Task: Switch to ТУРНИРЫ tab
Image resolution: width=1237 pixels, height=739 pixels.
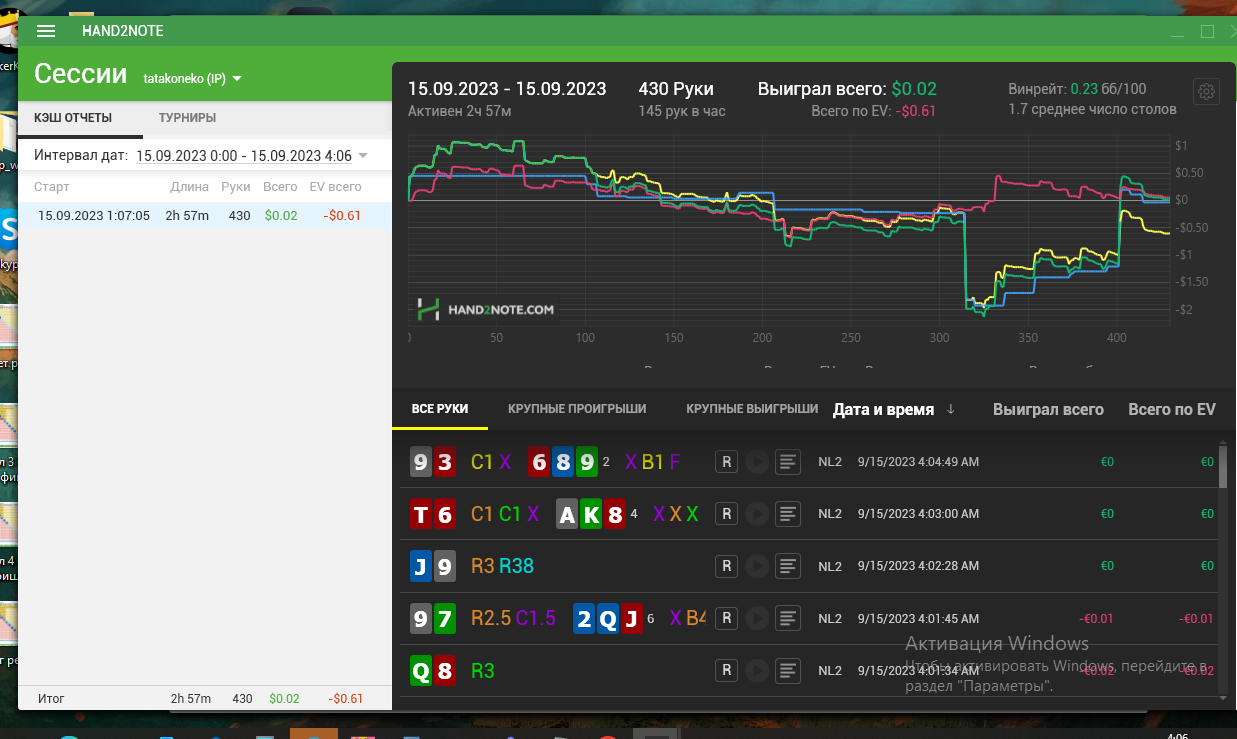Action: 187,118
